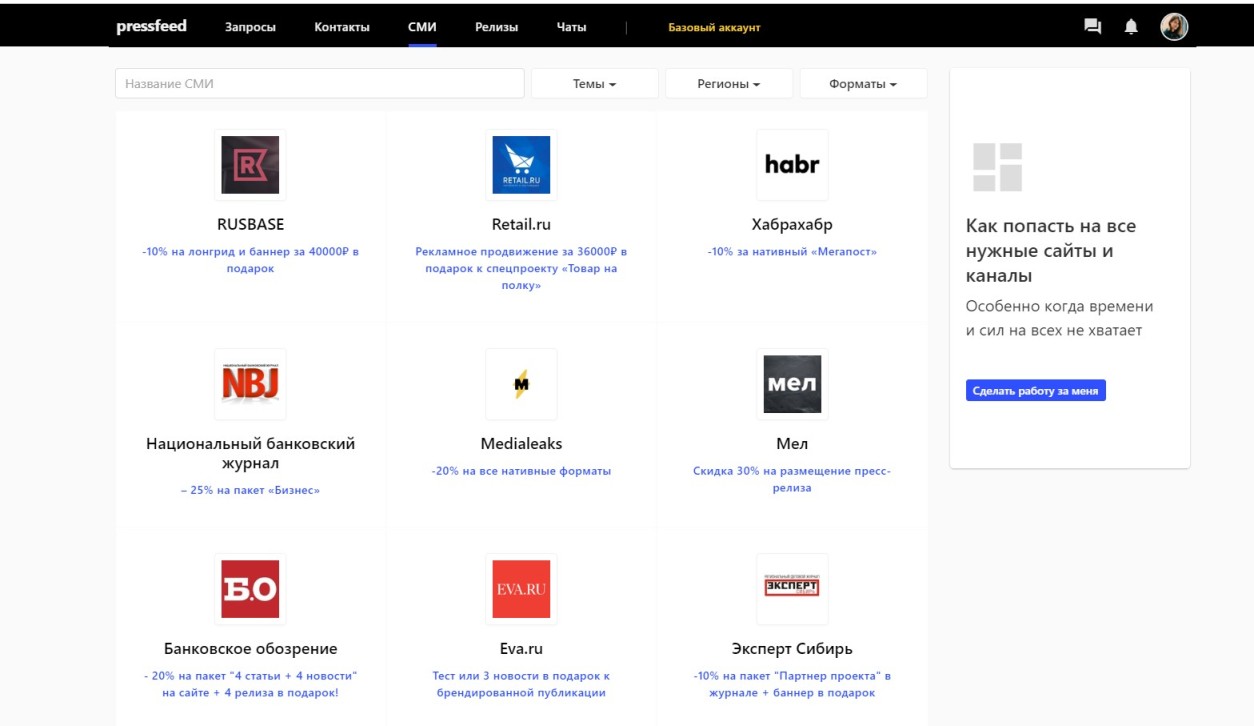Click the Retail.ru shopping cart logo

[x=521, y=165]
